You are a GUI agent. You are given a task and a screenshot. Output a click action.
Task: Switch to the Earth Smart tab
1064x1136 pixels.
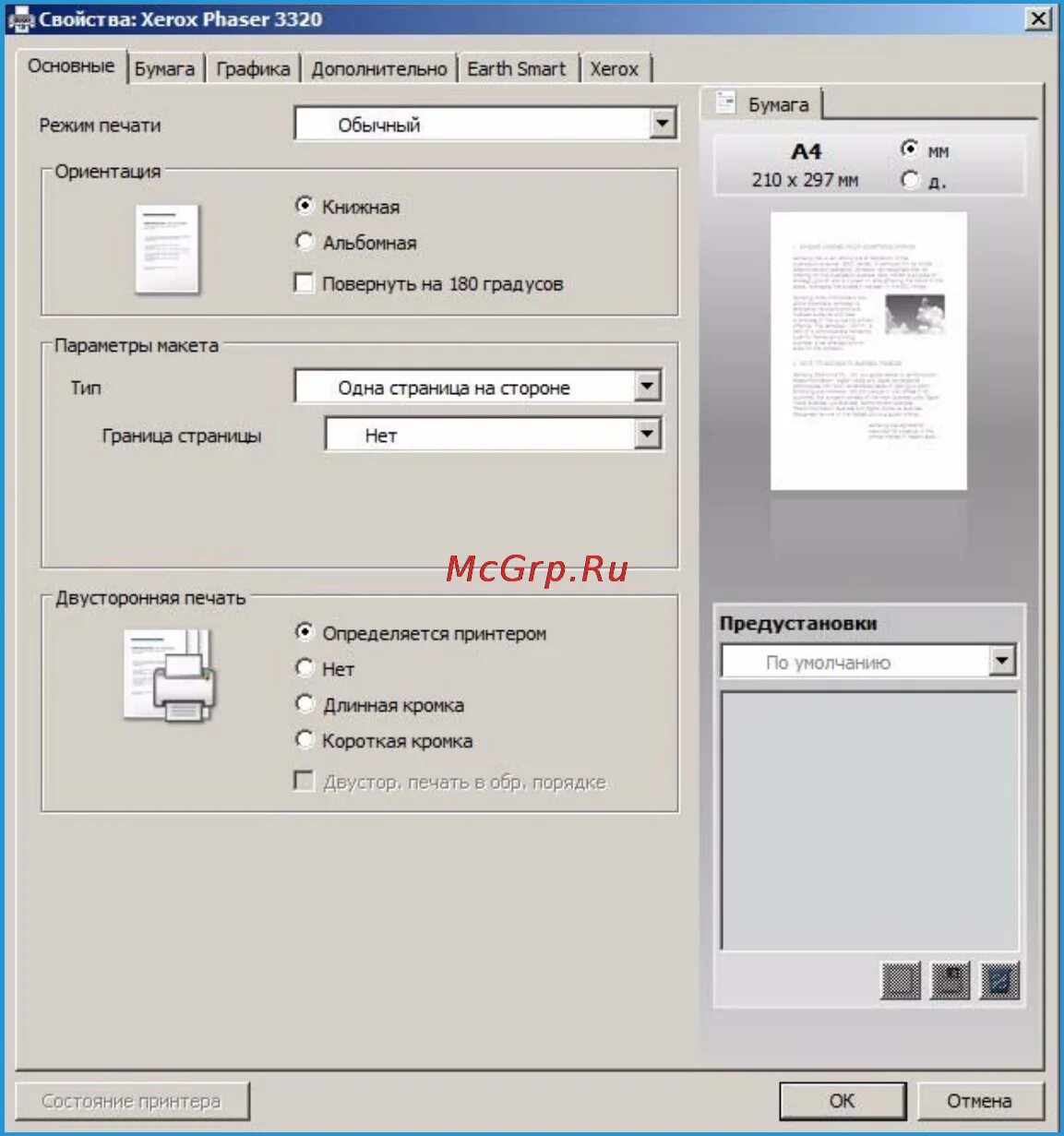518,67
